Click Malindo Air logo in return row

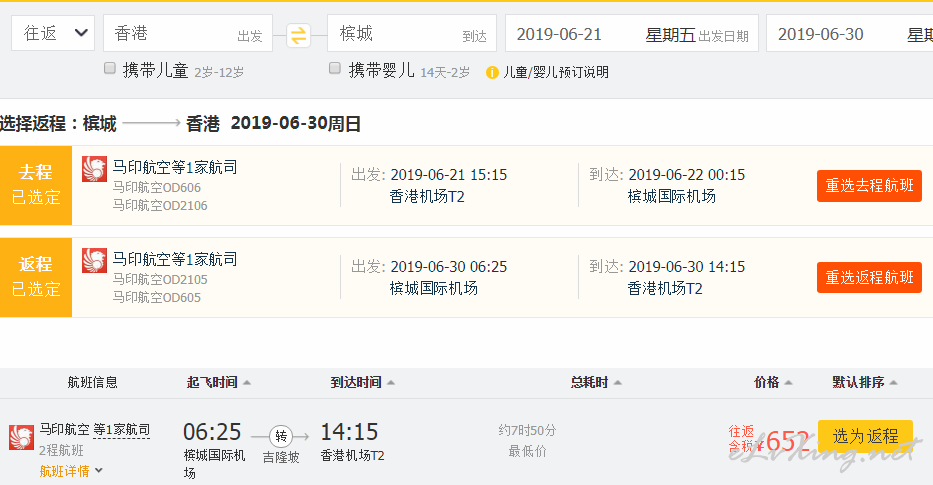click(95, 261)
